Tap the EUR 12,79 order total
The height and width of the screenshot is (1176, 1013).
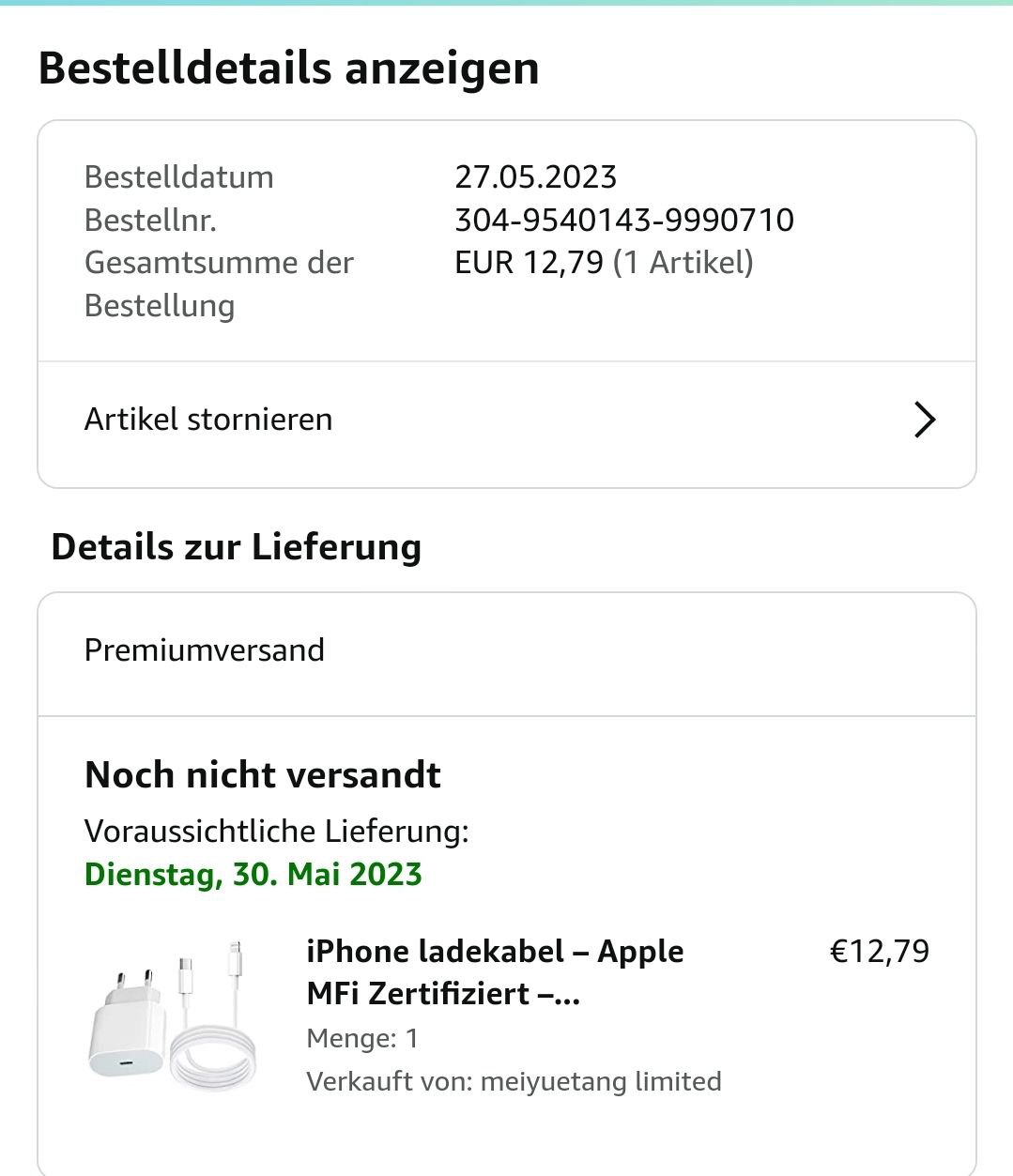click(x=529, y=263)
